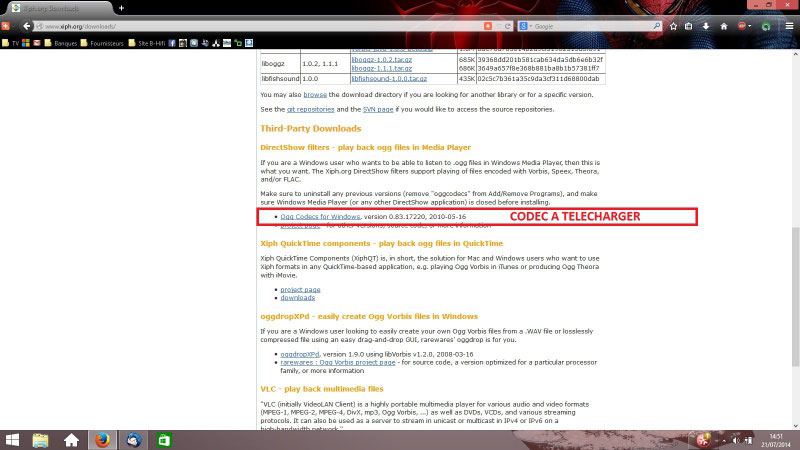Show hidden tray icons arrow
This screenshot has width=800, height=450.
click(x=723, y=440)
